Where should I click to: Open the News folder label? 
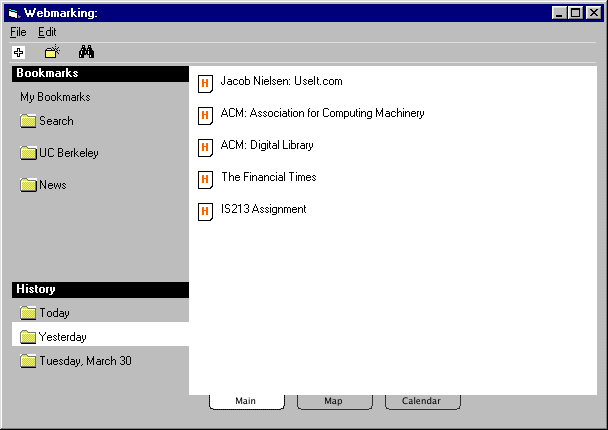pos(53,185)
